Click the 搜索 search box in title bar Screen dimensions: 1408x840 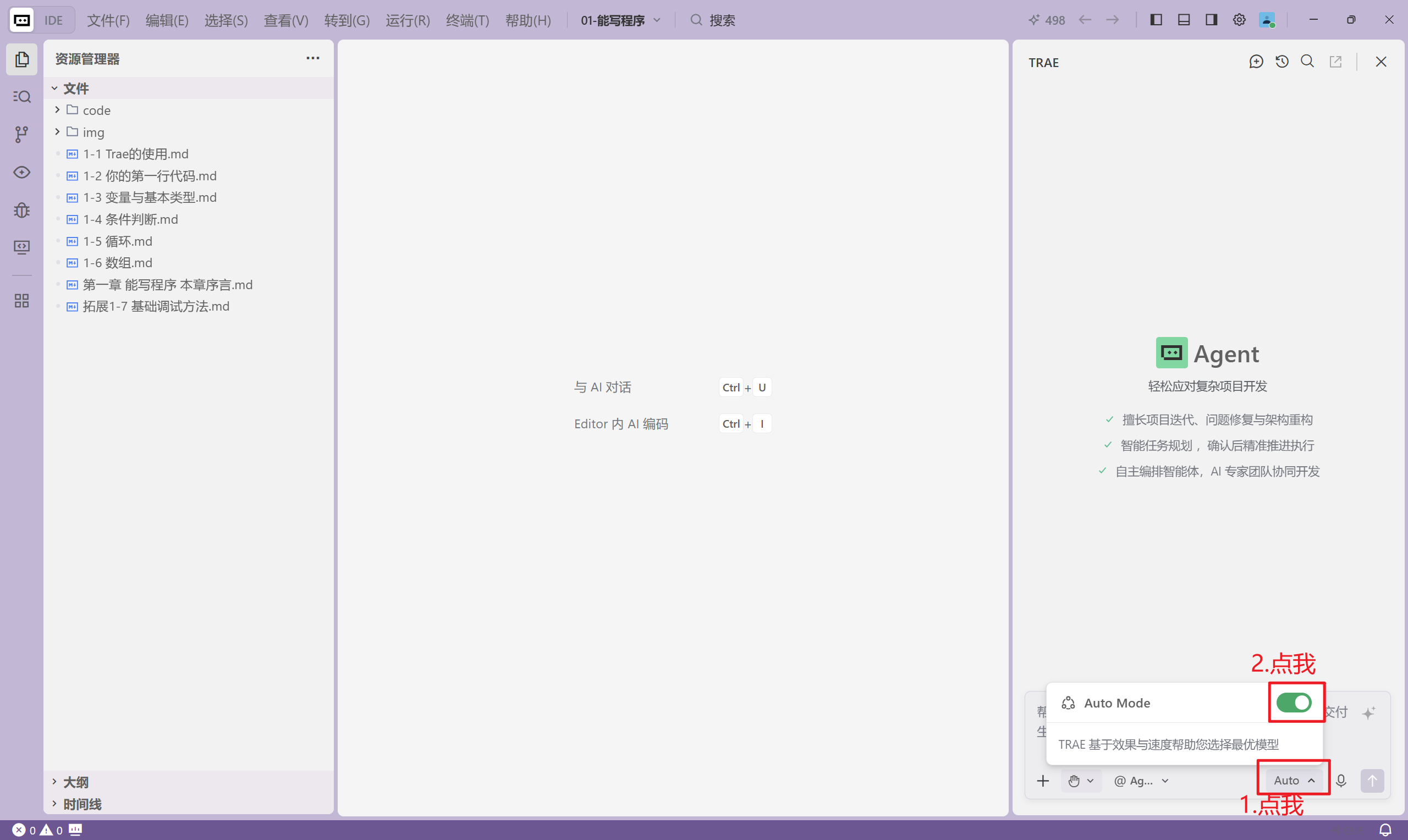tap(712, 20)
